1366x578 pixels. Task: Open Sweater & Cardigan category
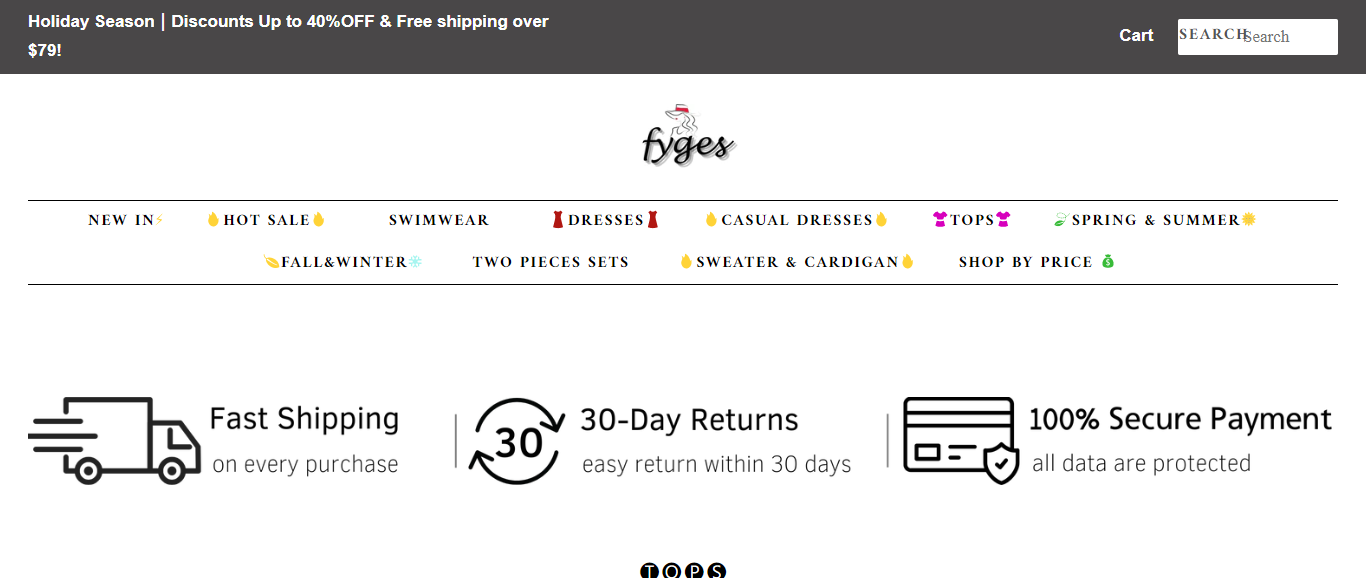coord(797,262)
